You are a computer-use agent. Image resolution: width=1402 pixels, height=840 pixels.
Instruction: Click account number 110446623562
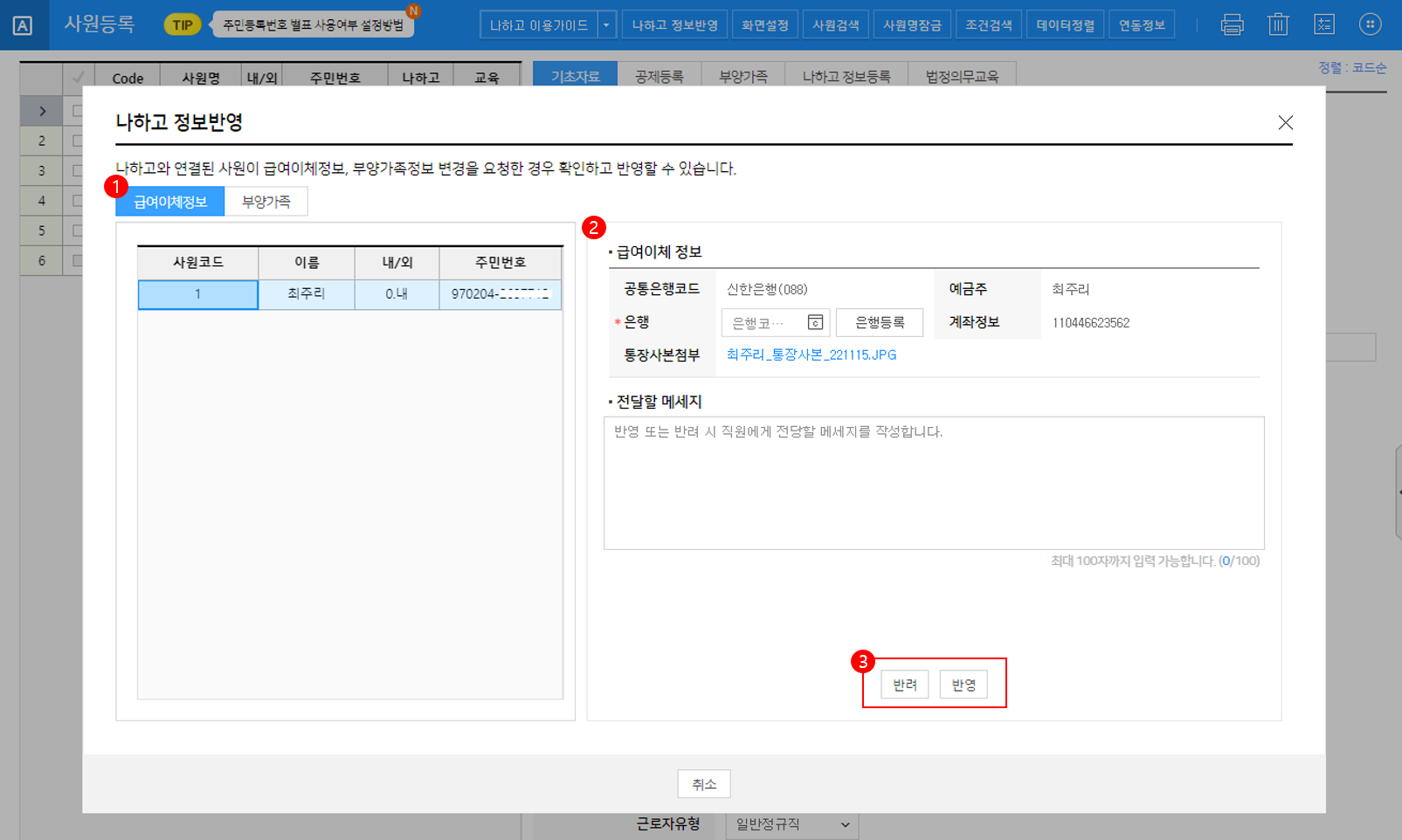(x=1090, y=323)
